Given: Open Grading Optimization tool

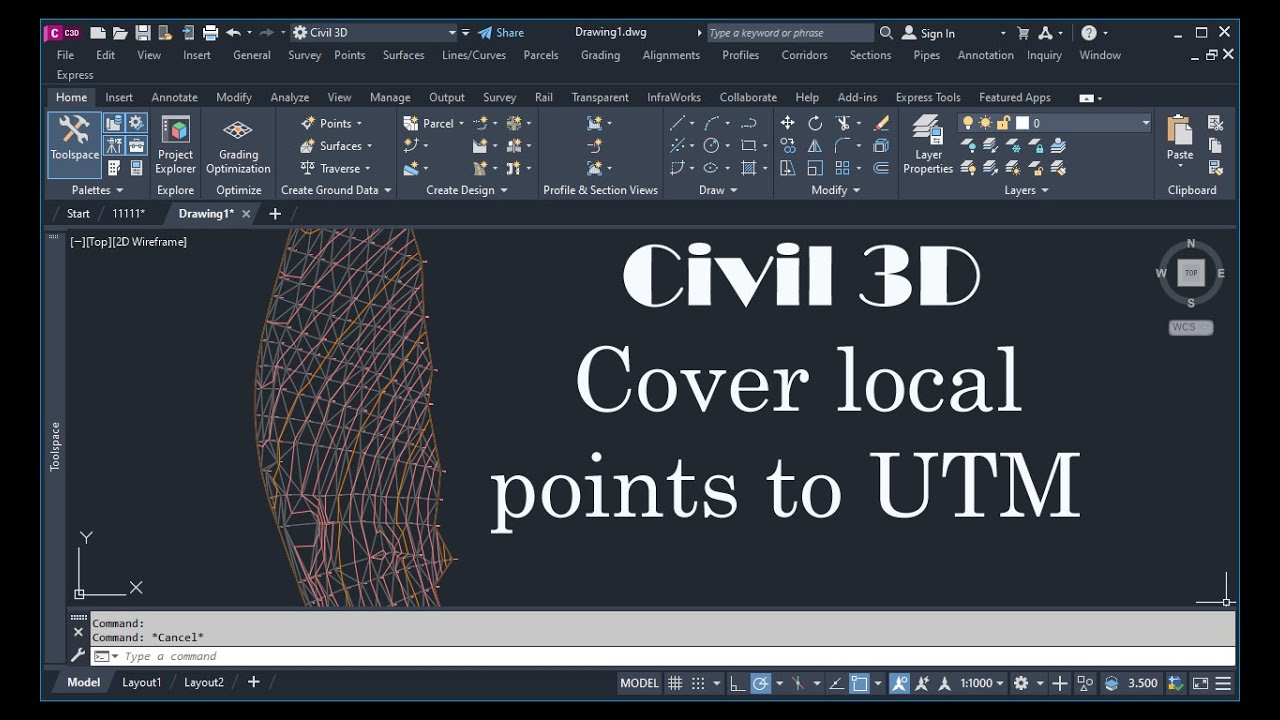Looking at the screenshot, I should [238, 145].
